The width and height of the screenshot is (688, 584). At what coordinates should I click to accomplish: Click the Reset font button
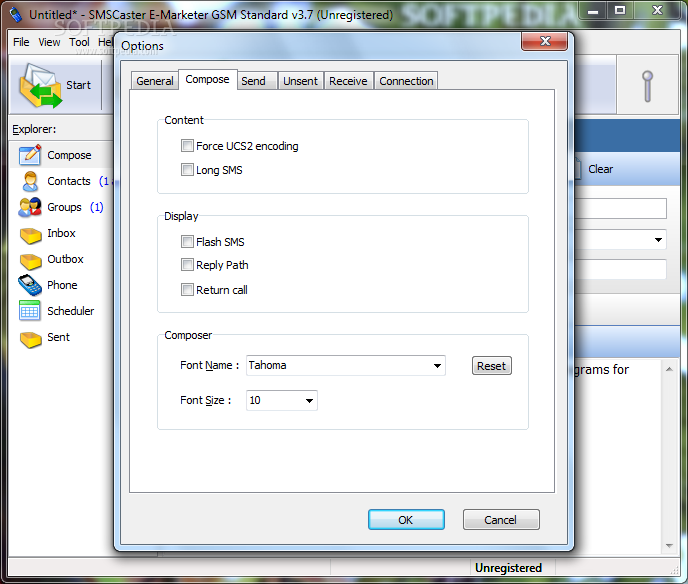pos(491,366)
